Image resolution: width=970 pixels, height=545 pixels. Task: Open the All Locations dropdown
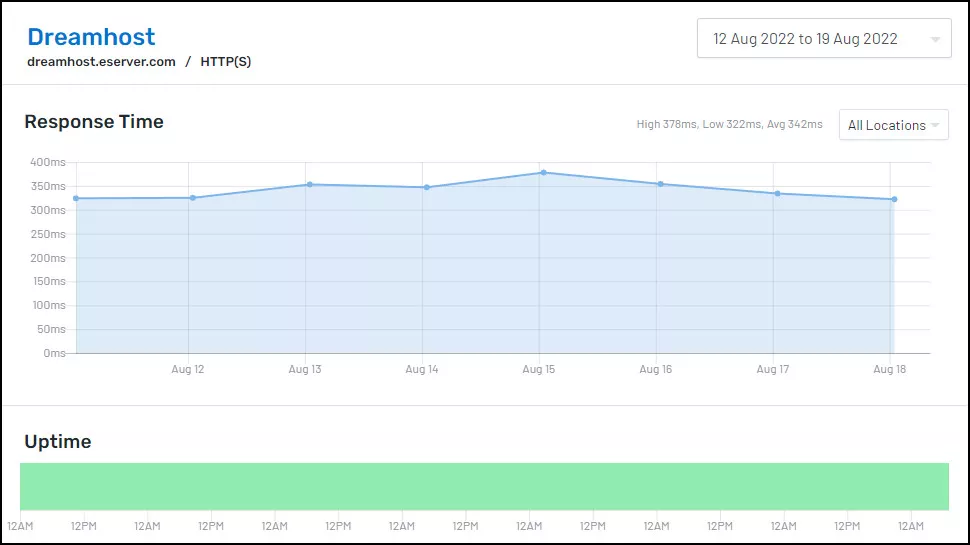893,125
